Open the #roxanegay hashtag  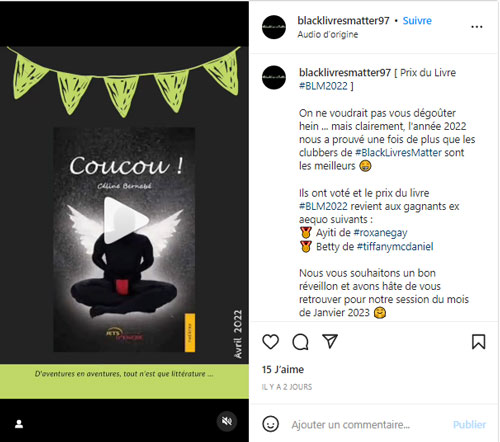380,233
